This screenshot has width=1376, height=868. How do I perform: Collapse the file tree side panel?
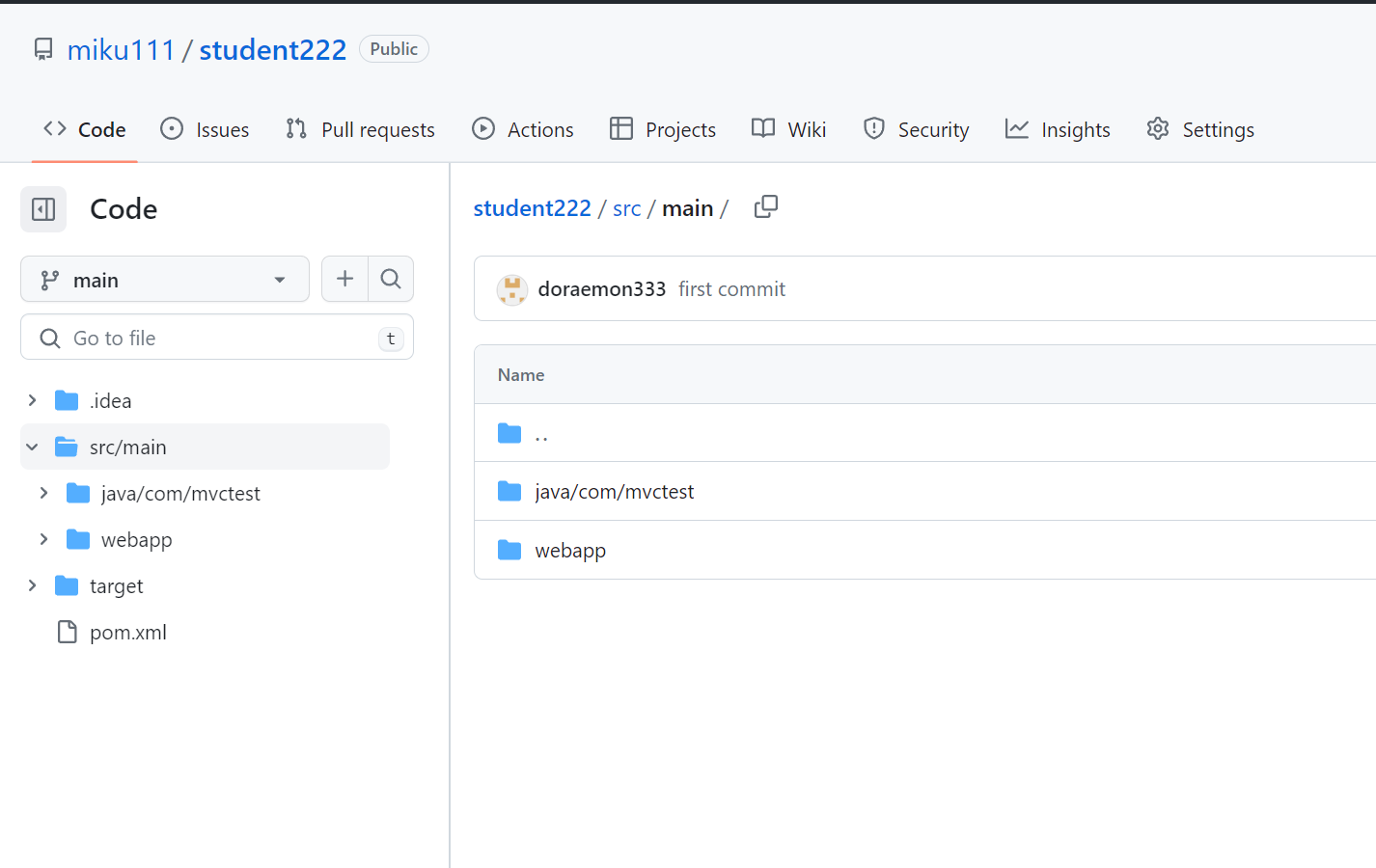click(x=42, y=209)
